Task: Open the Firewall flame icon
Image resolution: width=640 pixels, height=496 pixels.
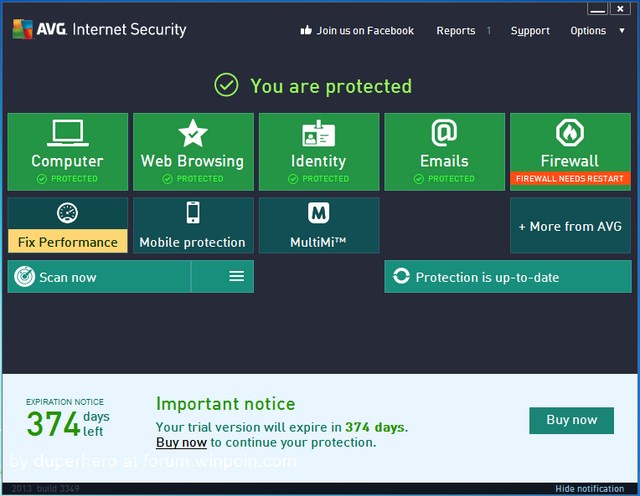Action: (x=570, y=133)
